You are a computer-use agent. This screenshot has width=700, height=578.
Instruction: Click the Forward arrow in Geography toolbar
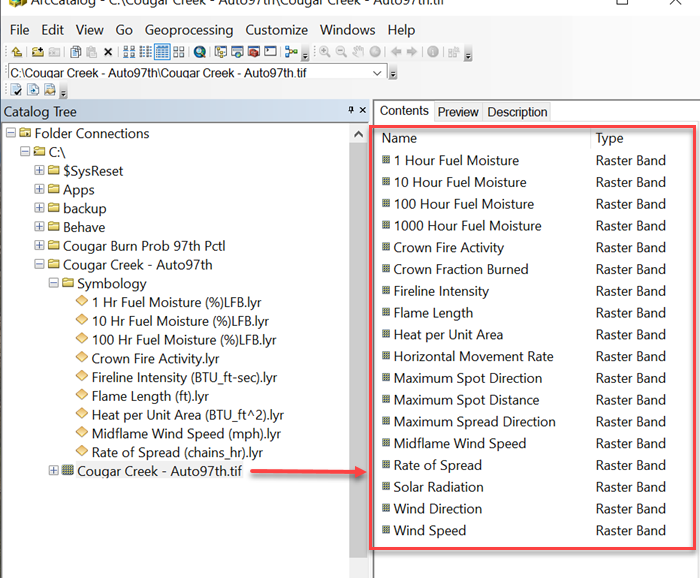tap(412, 52)
